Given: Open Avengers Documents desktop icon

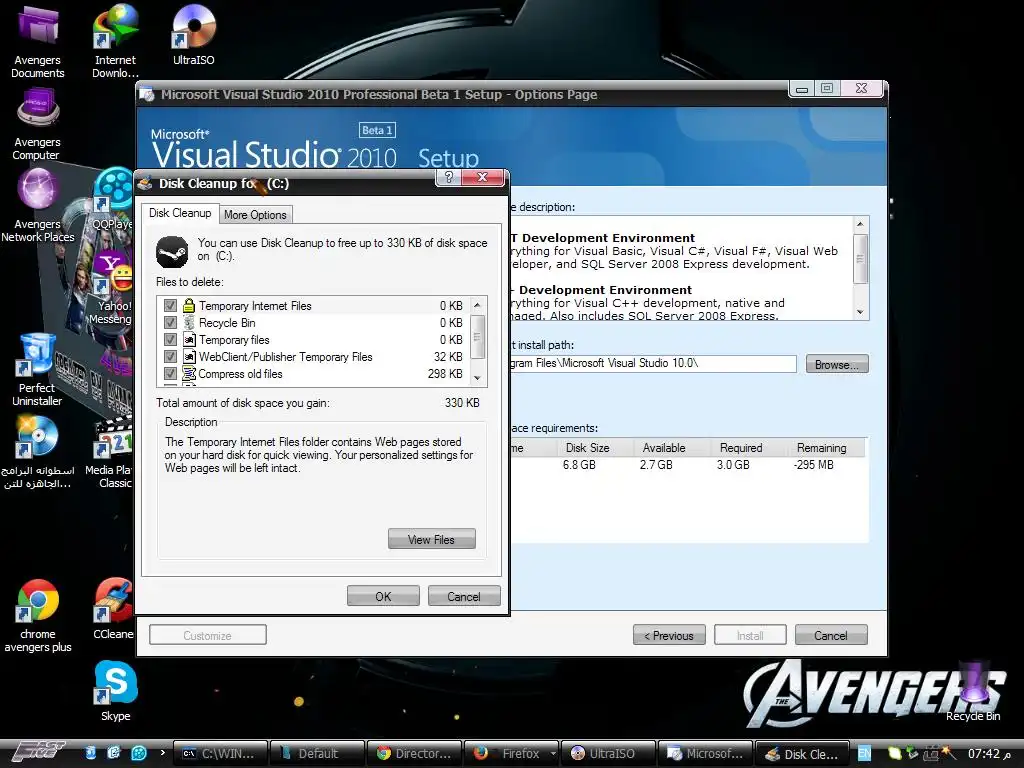Looking at the screenshot, I should point(37,39).
